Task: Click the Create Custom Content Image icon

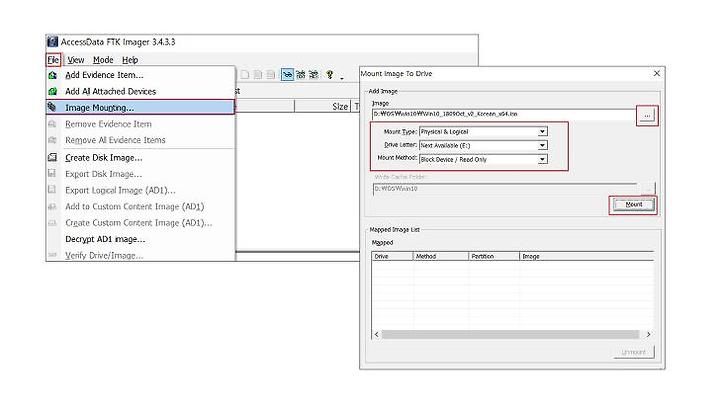Action: pos(53,223)
